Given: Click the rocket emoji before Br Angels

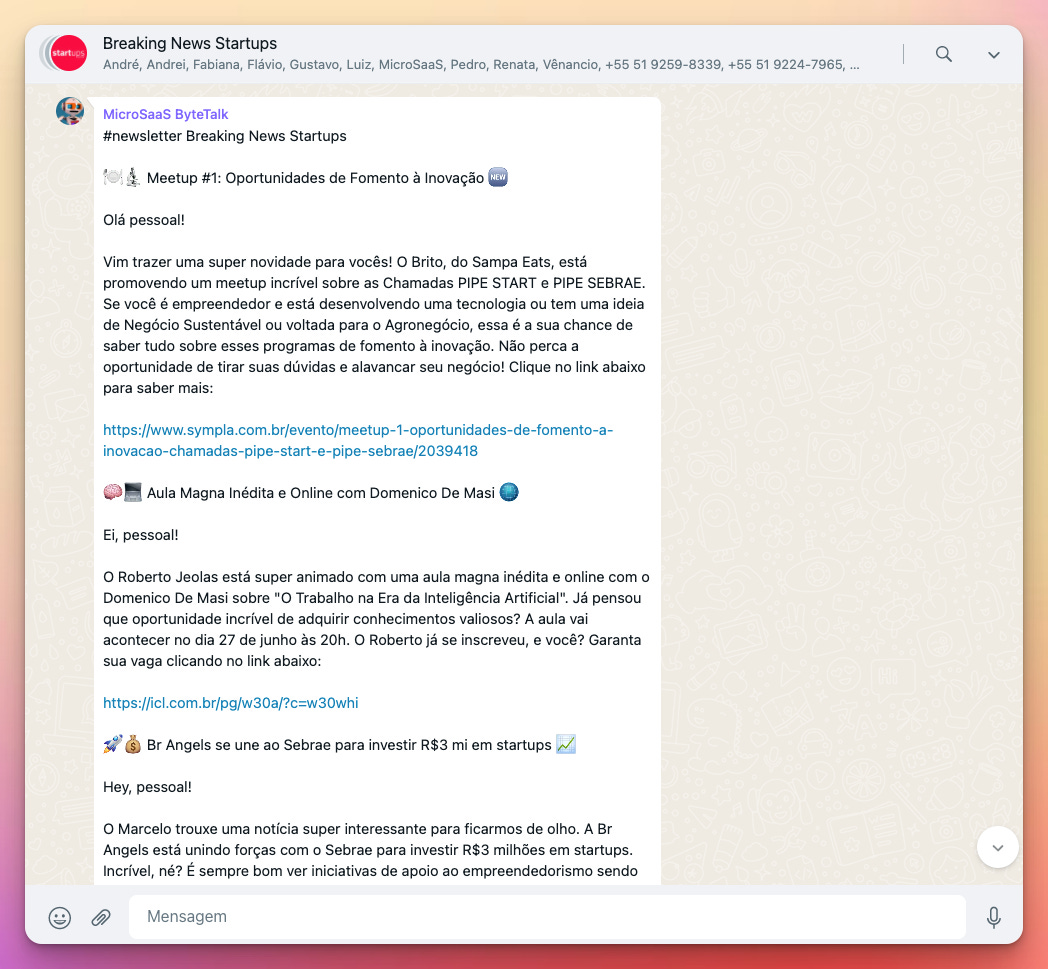Looking at the screenshot, I should [112, 744].
